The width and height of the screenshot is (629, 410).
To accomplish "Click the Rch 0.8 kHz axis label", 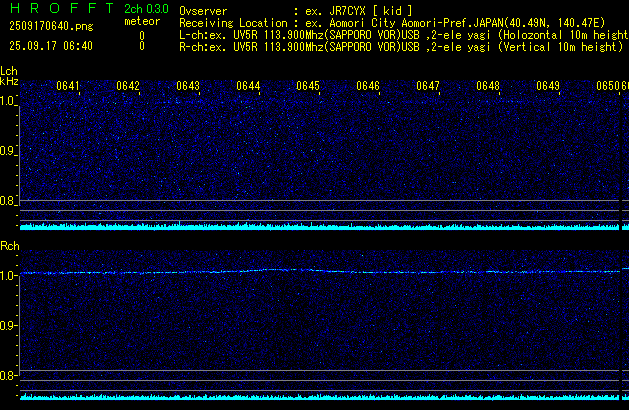I will [x=8, y=376].
